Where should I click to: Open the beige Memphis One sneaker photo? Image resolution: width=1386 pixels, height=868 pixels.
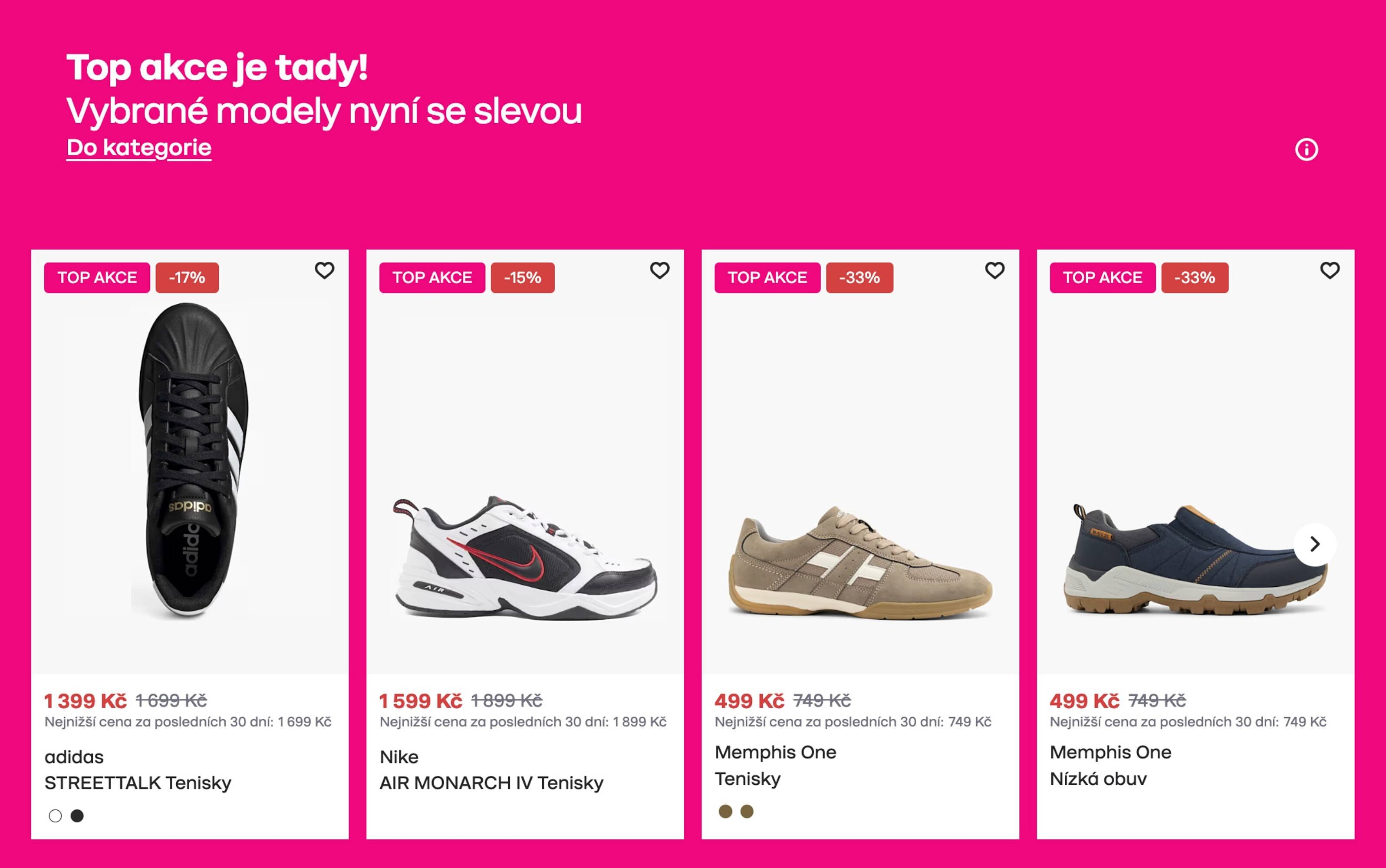[x=859, y=562]
